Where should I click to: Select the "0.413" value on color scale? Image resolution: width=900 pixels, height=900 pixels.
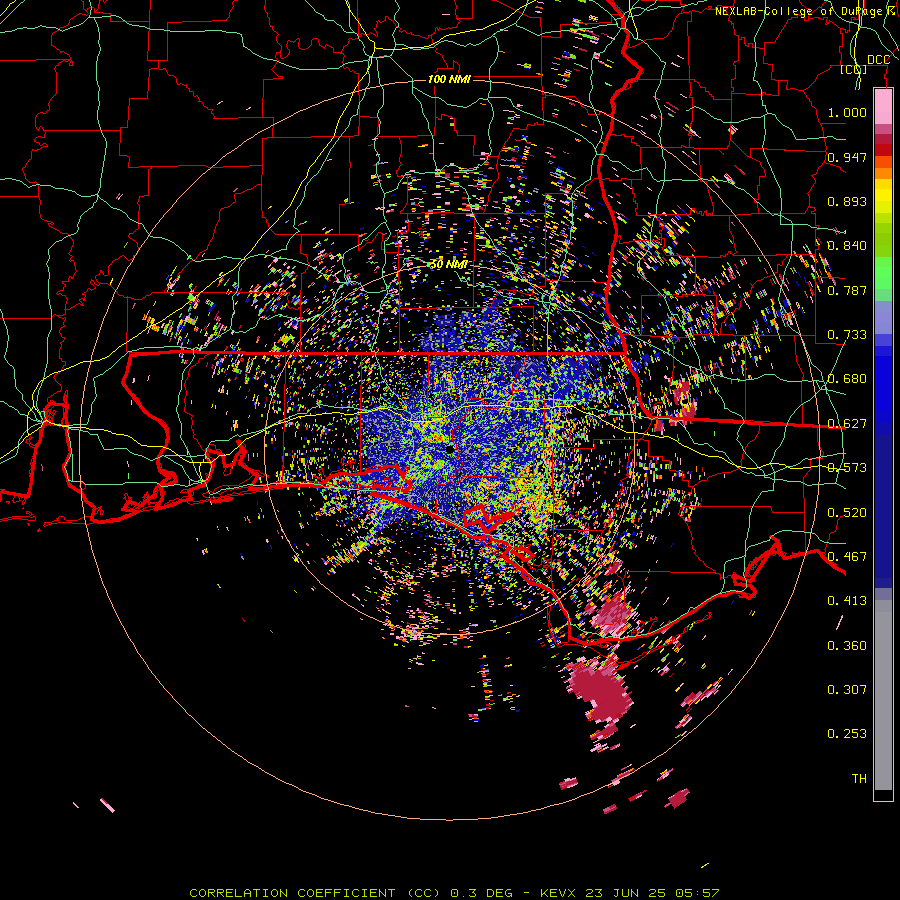[847, 601]
